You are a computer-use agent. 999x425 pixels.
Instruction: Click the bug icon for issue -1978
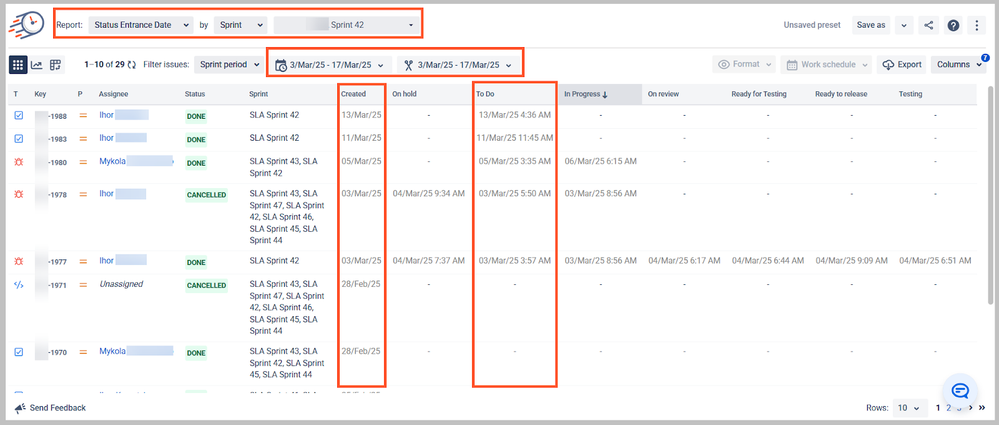(18, 194)
